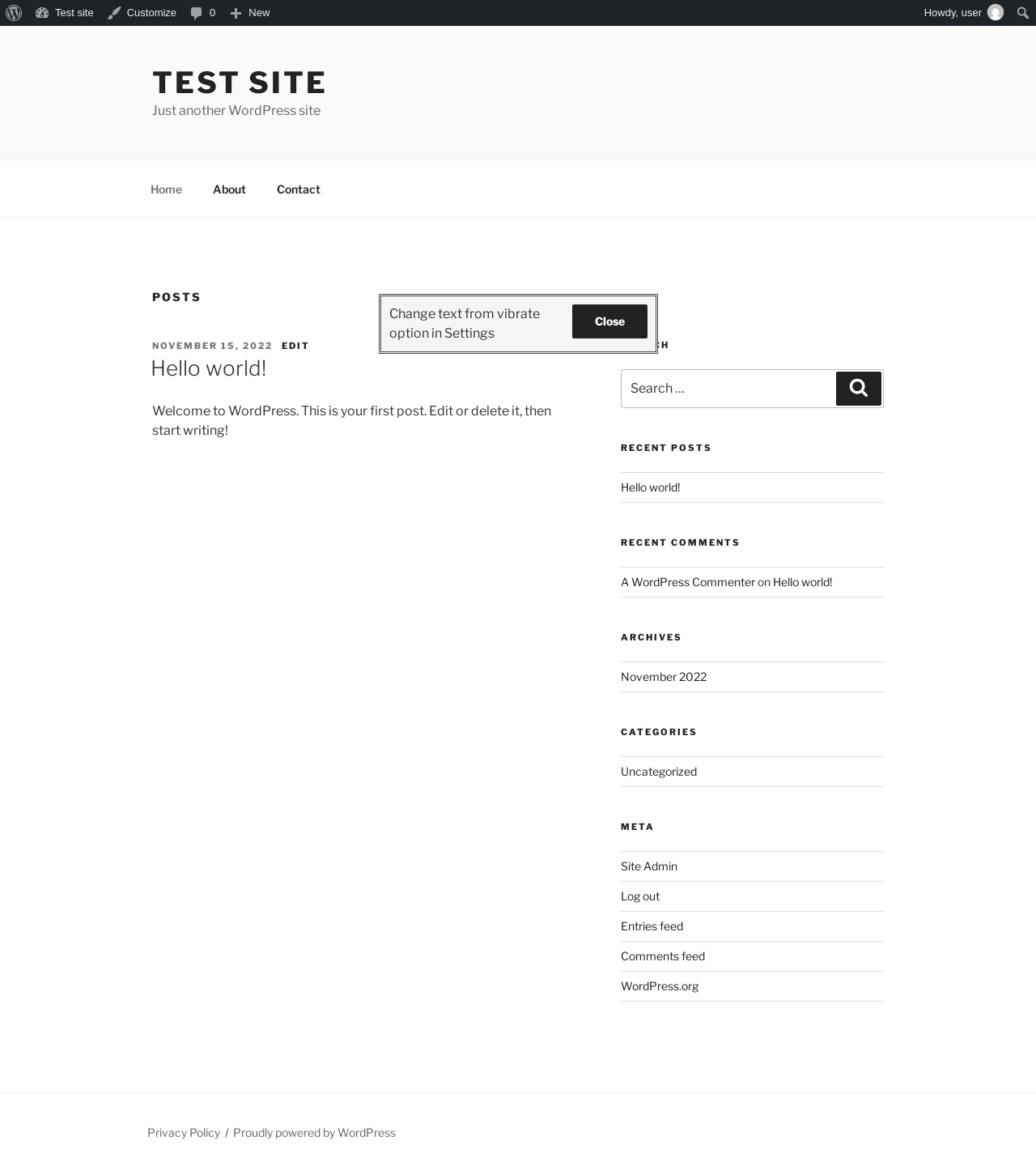The width and height of the screenshot is (1036, 1170).
Task: Open the Test site dashboard menu
Action: 65,13
